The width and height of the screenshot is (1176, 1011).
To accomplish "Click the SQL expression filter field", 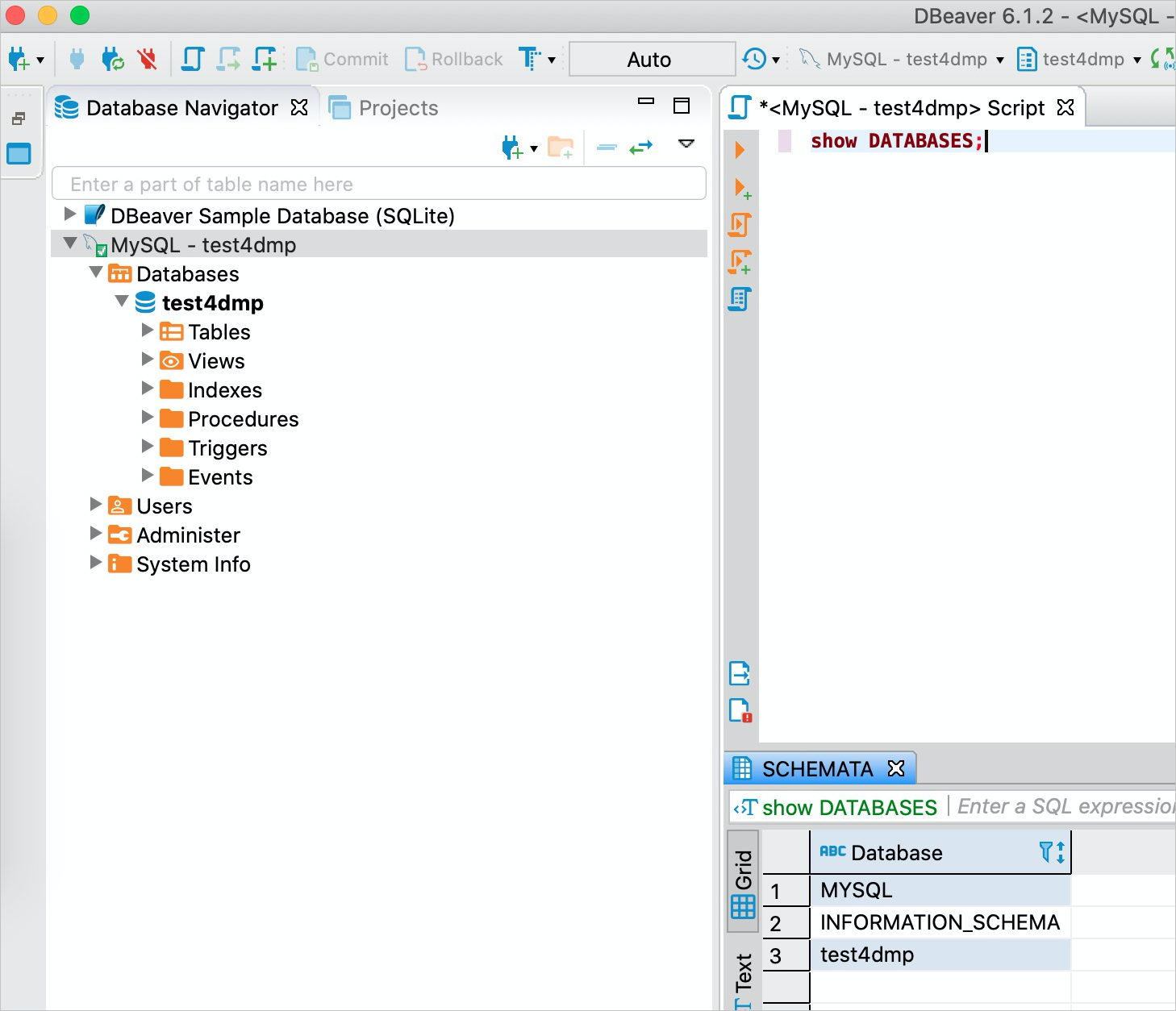I will click(1065, 807).
